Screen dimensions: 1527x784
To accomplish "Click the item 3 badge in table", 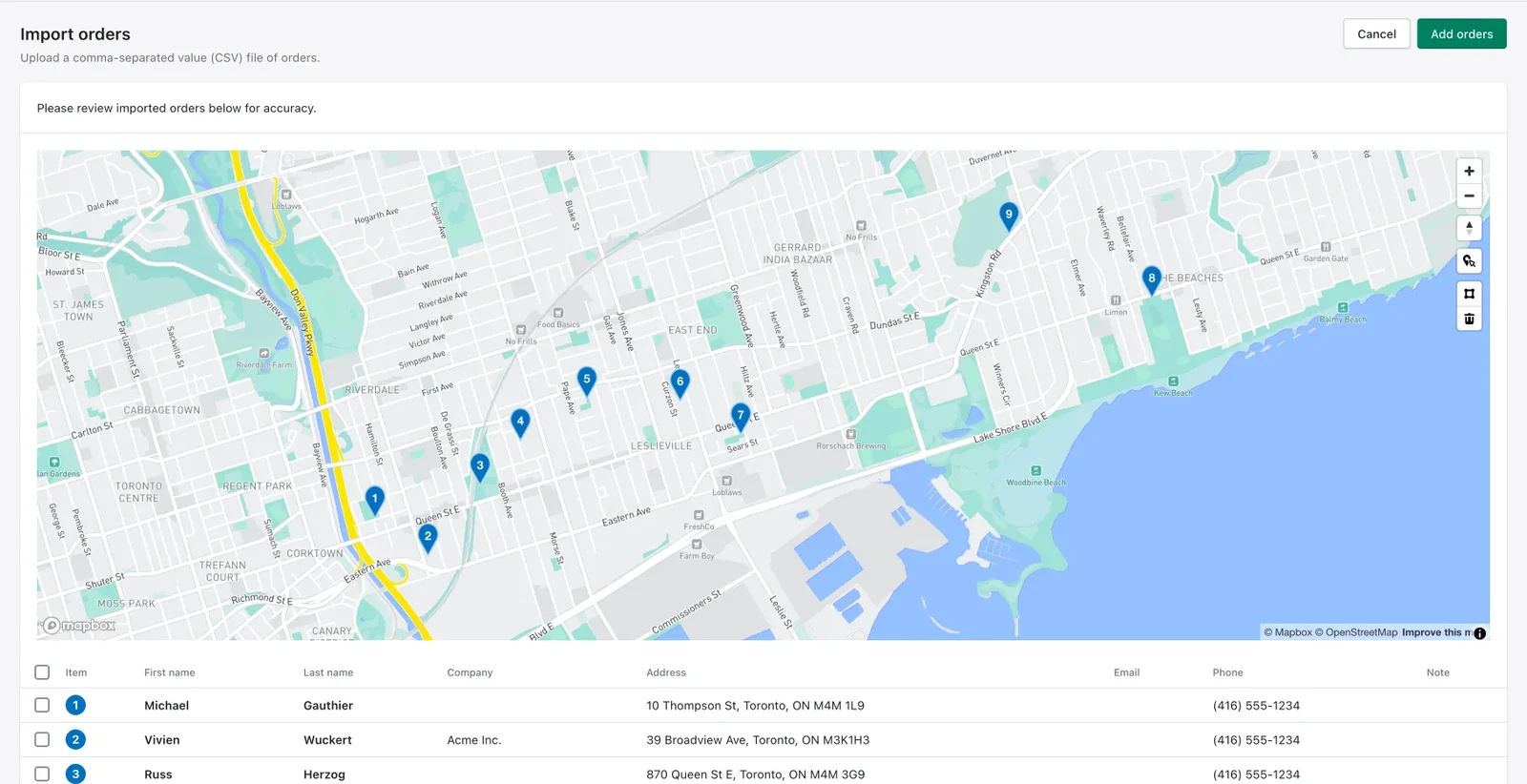I will tap(75, 774).
